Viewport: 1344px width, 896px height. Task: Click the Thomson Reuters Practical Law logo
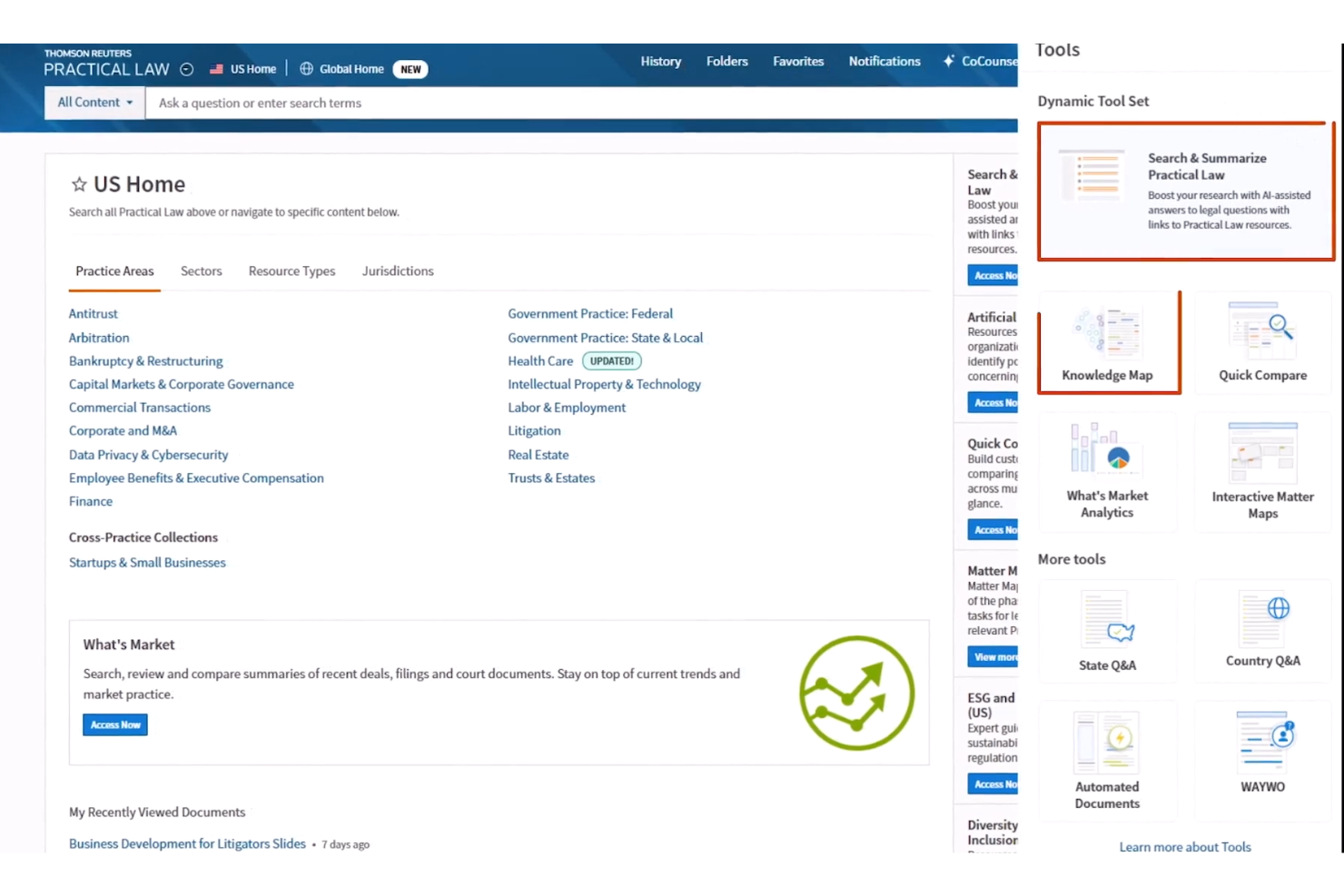click(x=106, y=64)
